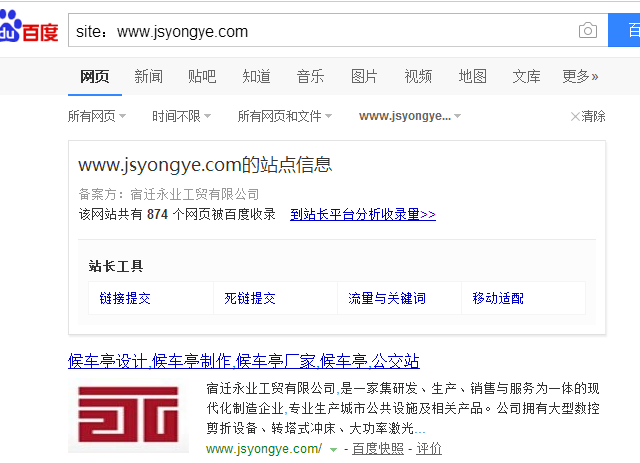This screenshot has height=463, width=640.
Task: Open the 百度快照 cached link
Action: (x=378, y=449)
